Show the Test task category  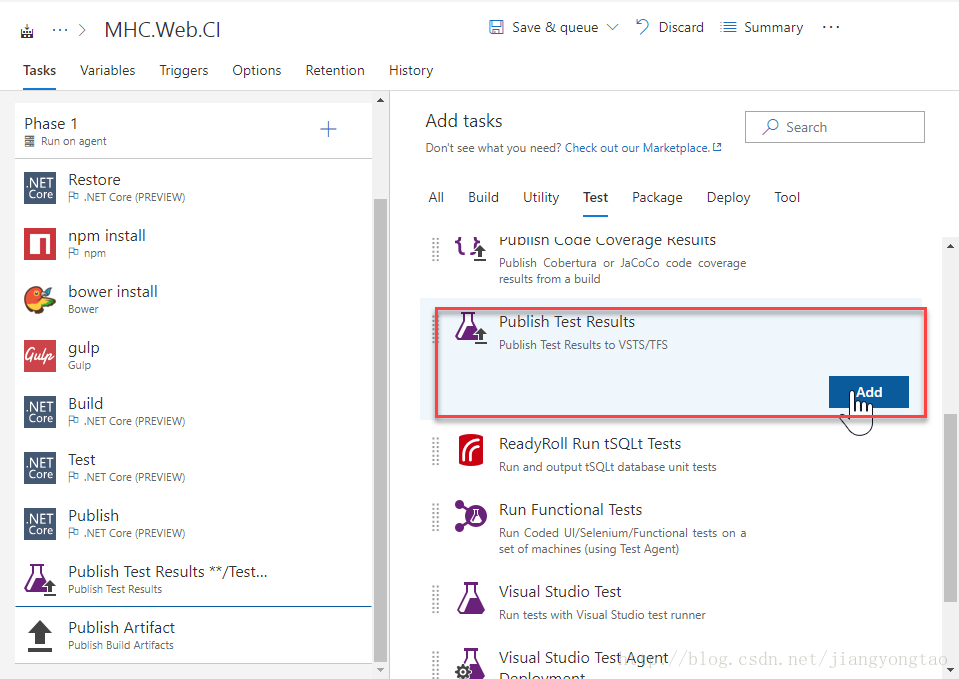coord(595,198)
